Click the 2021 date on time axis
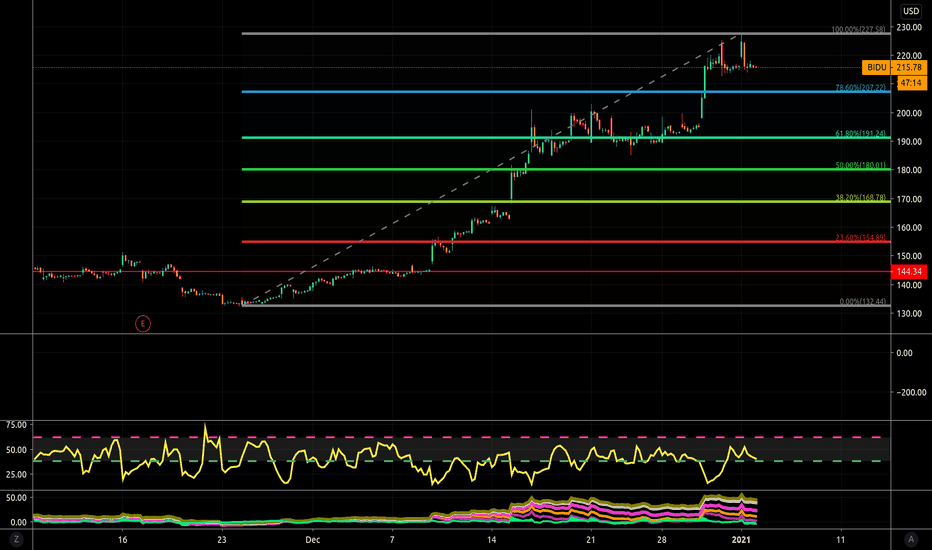Screen dimensions: 932x550 741,540
